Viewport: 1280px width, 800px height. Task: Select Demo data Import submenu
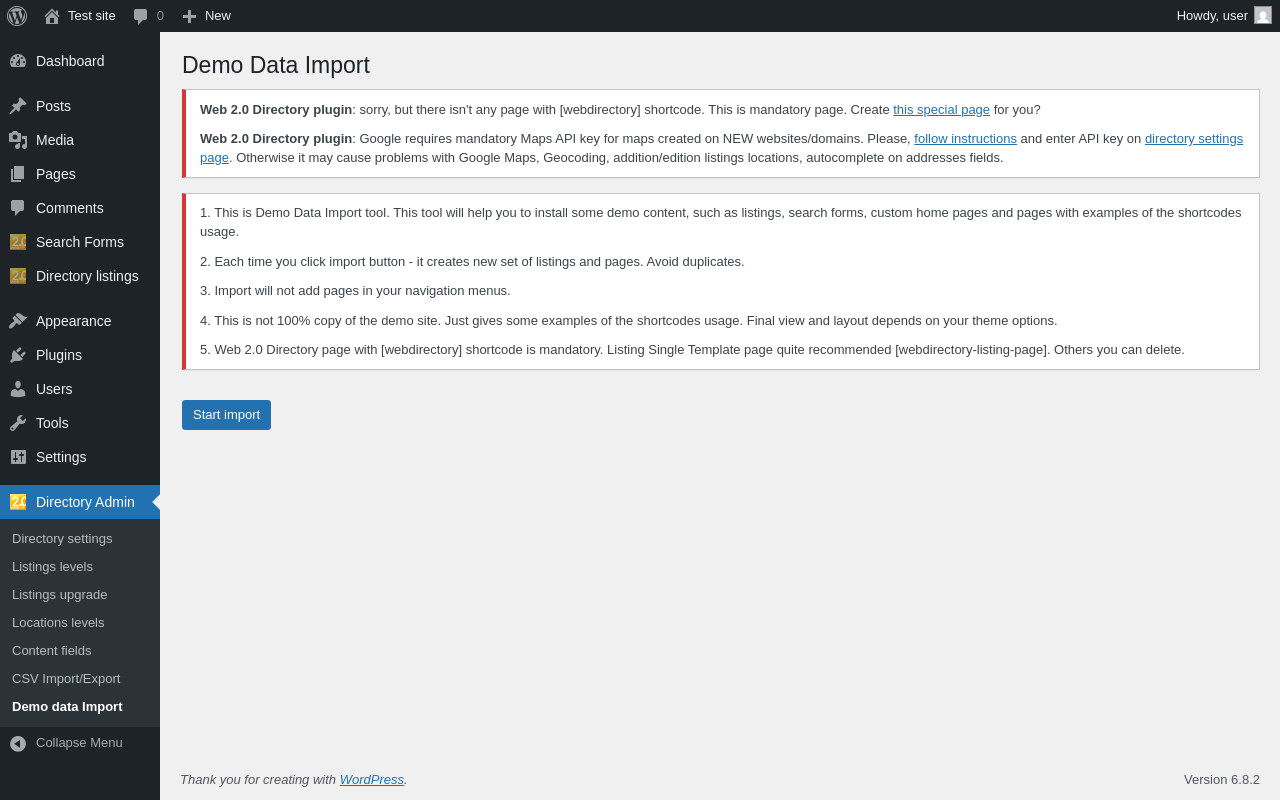pyautogui.click(x=67, y=706)
